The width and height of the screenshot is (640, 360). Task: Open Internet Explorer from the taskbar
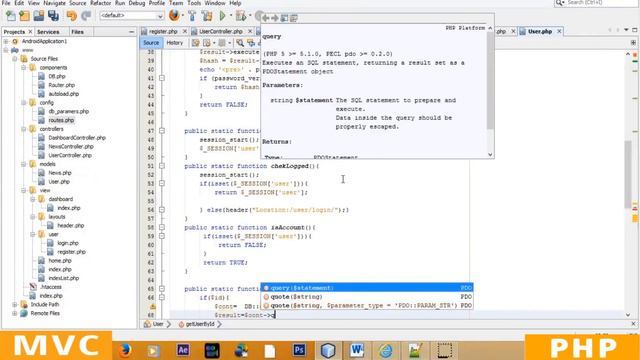pyautogui.click(x=386, y=350)
